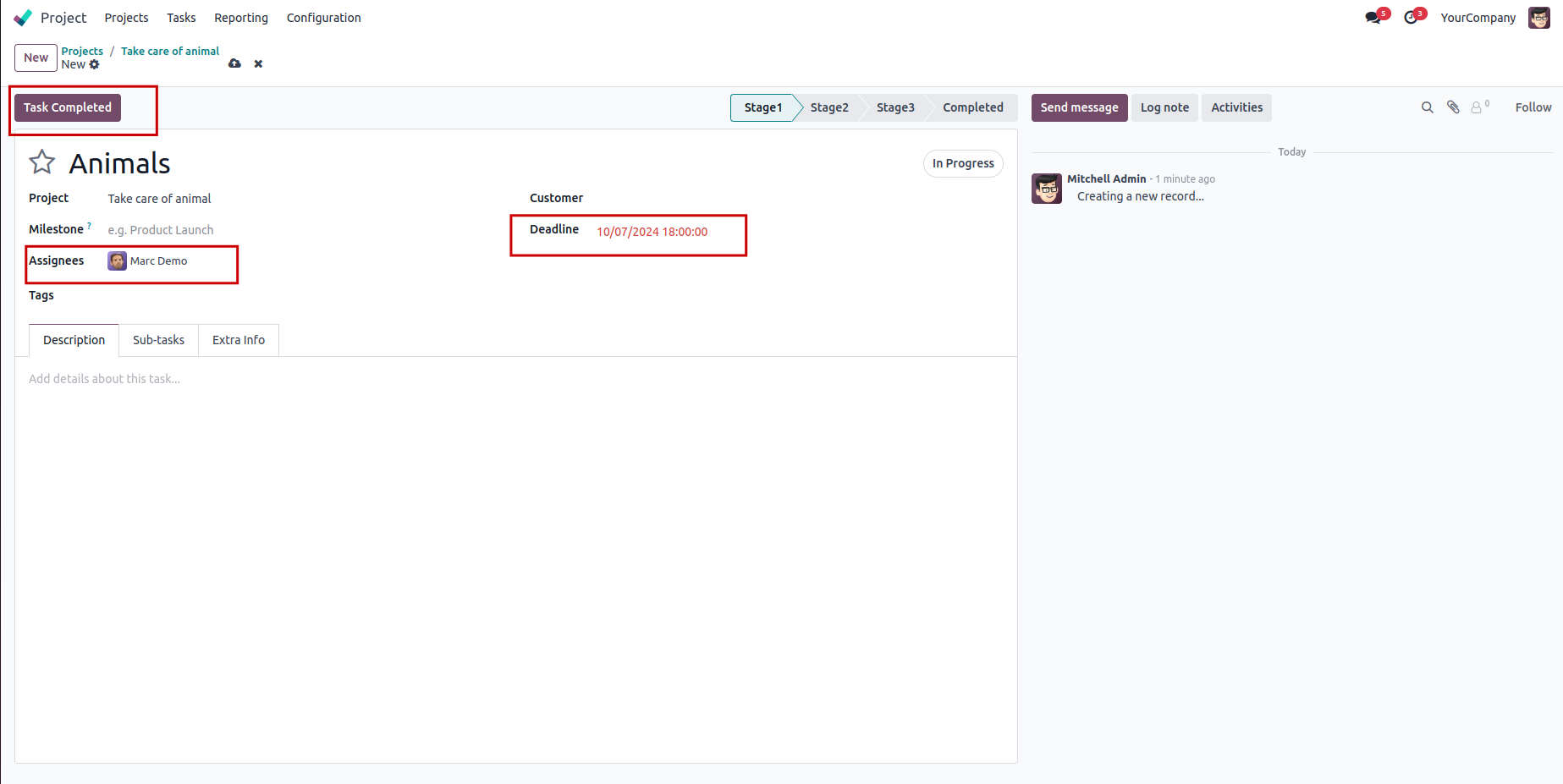This screenshot has height=784, width=1563.
Task: Open the Projects menu
Action: 126,18
